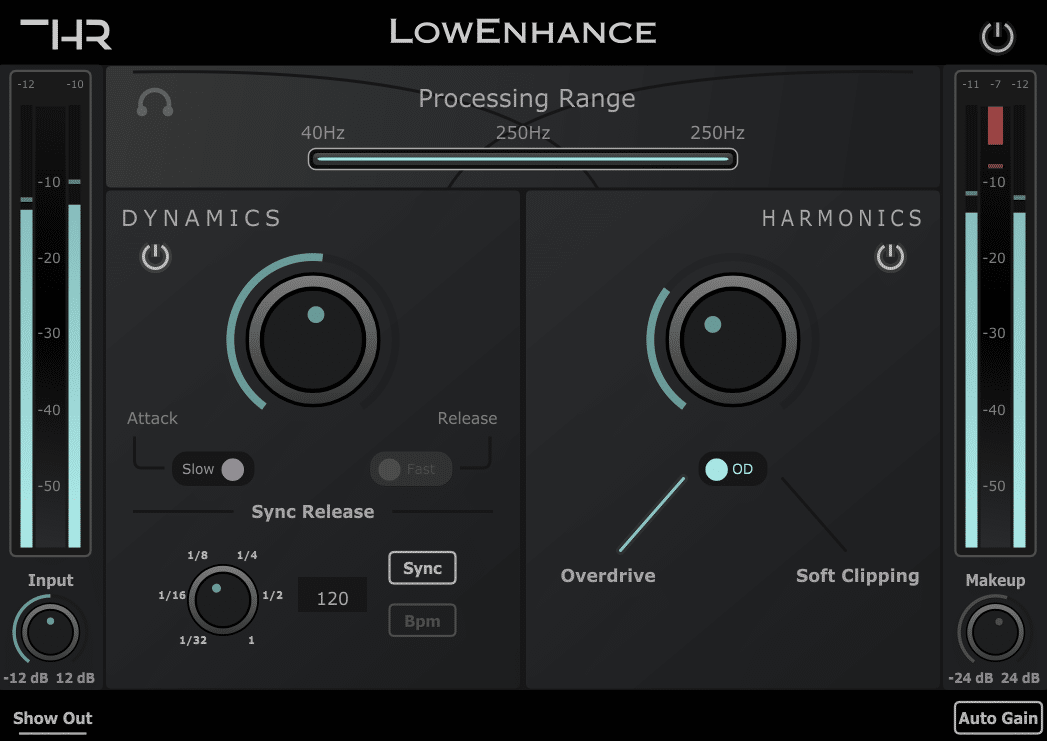Click the THR logo
1047x741 pixels.
[66, 33]
